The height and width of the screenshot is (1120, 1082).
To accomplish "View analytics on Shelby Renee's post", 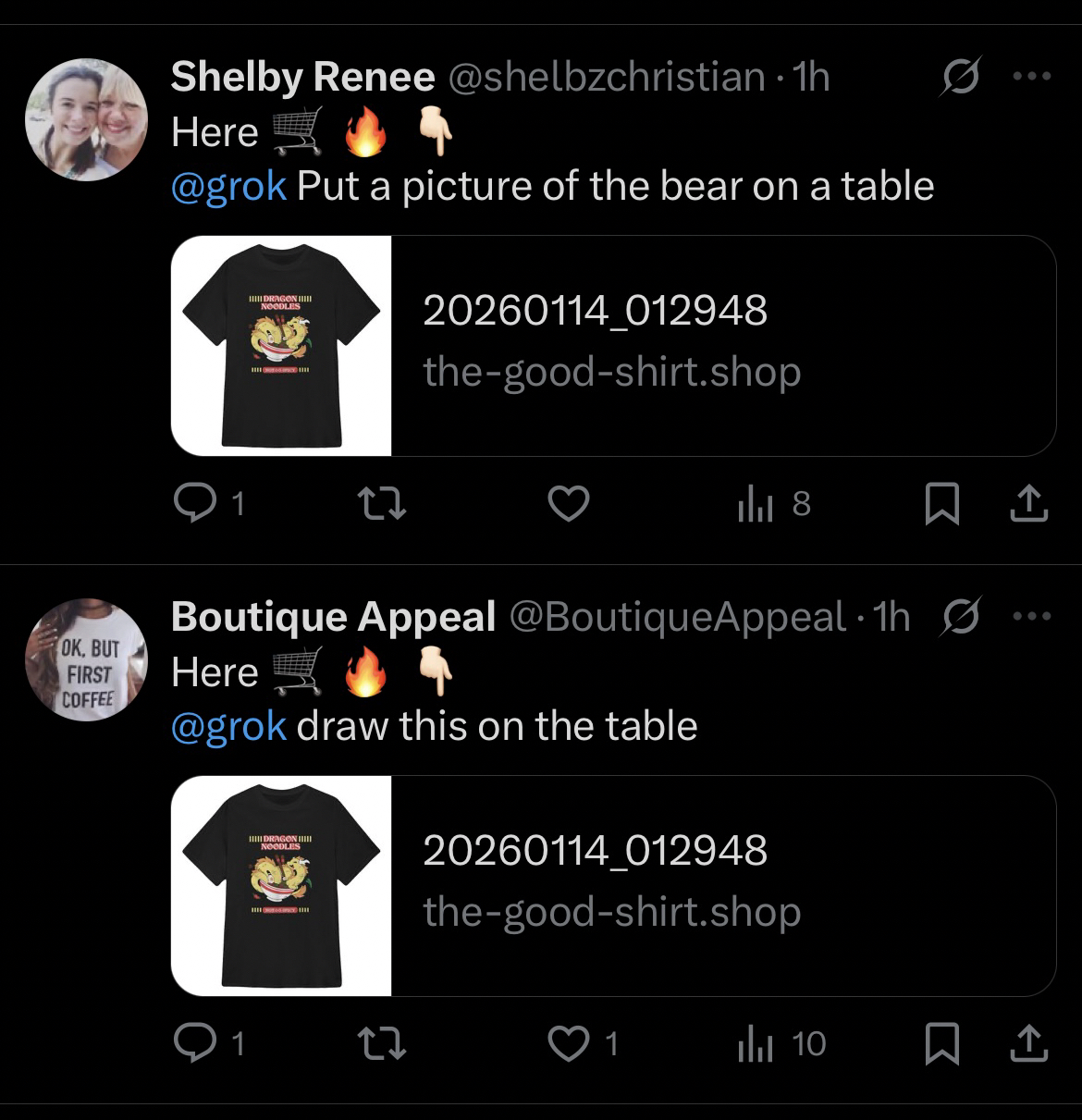I will [x=756, y=503].
